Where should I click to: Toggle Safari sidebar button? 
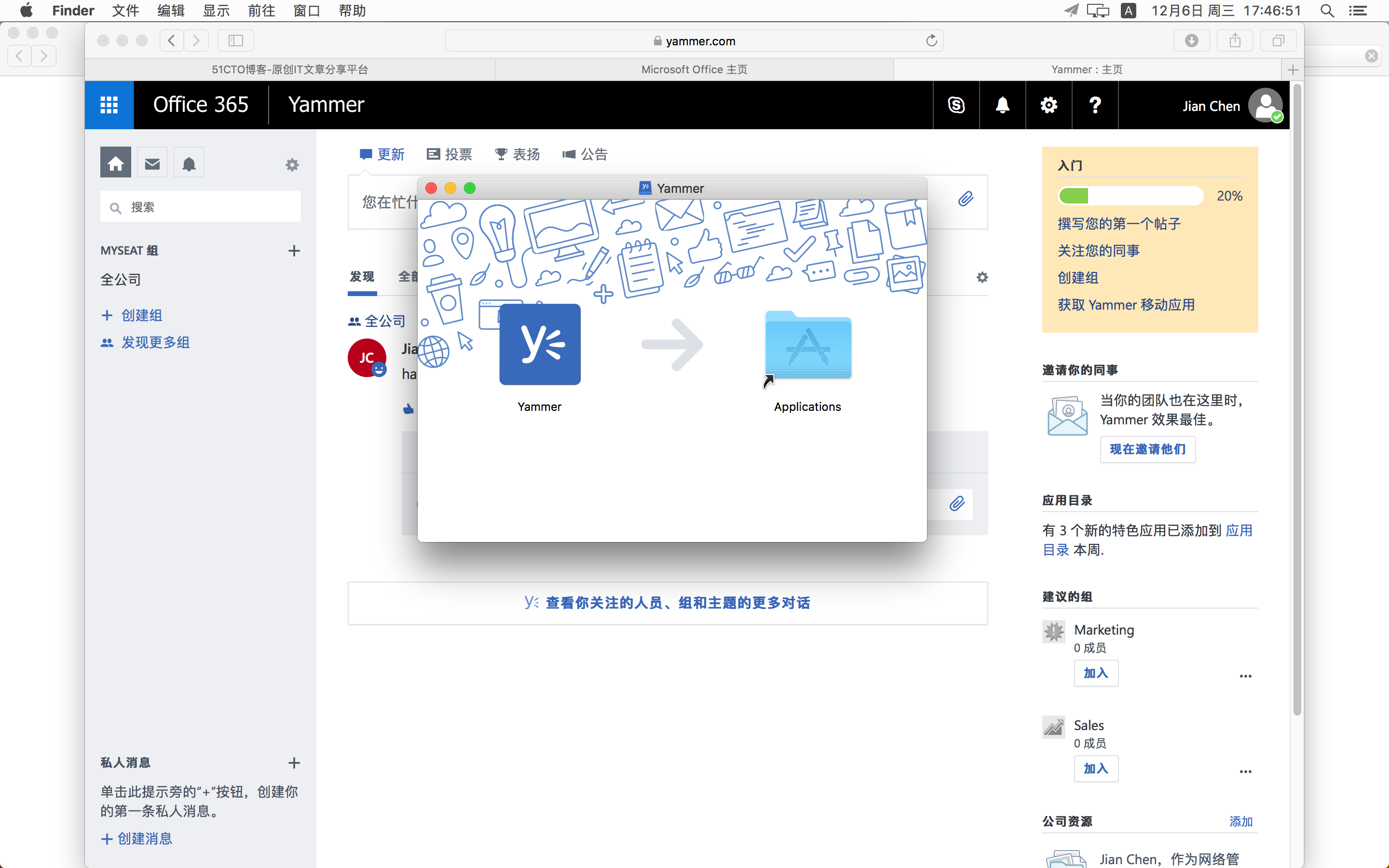[236, 41]
